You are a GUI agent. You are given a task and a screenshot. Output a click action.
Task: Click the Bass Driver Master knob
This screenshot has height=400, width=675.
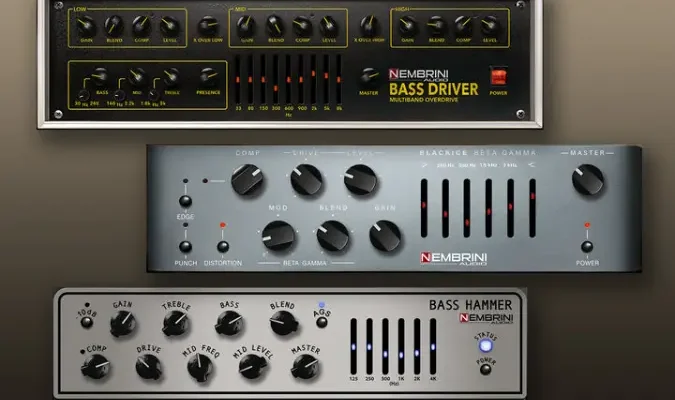tap(370, 76)
